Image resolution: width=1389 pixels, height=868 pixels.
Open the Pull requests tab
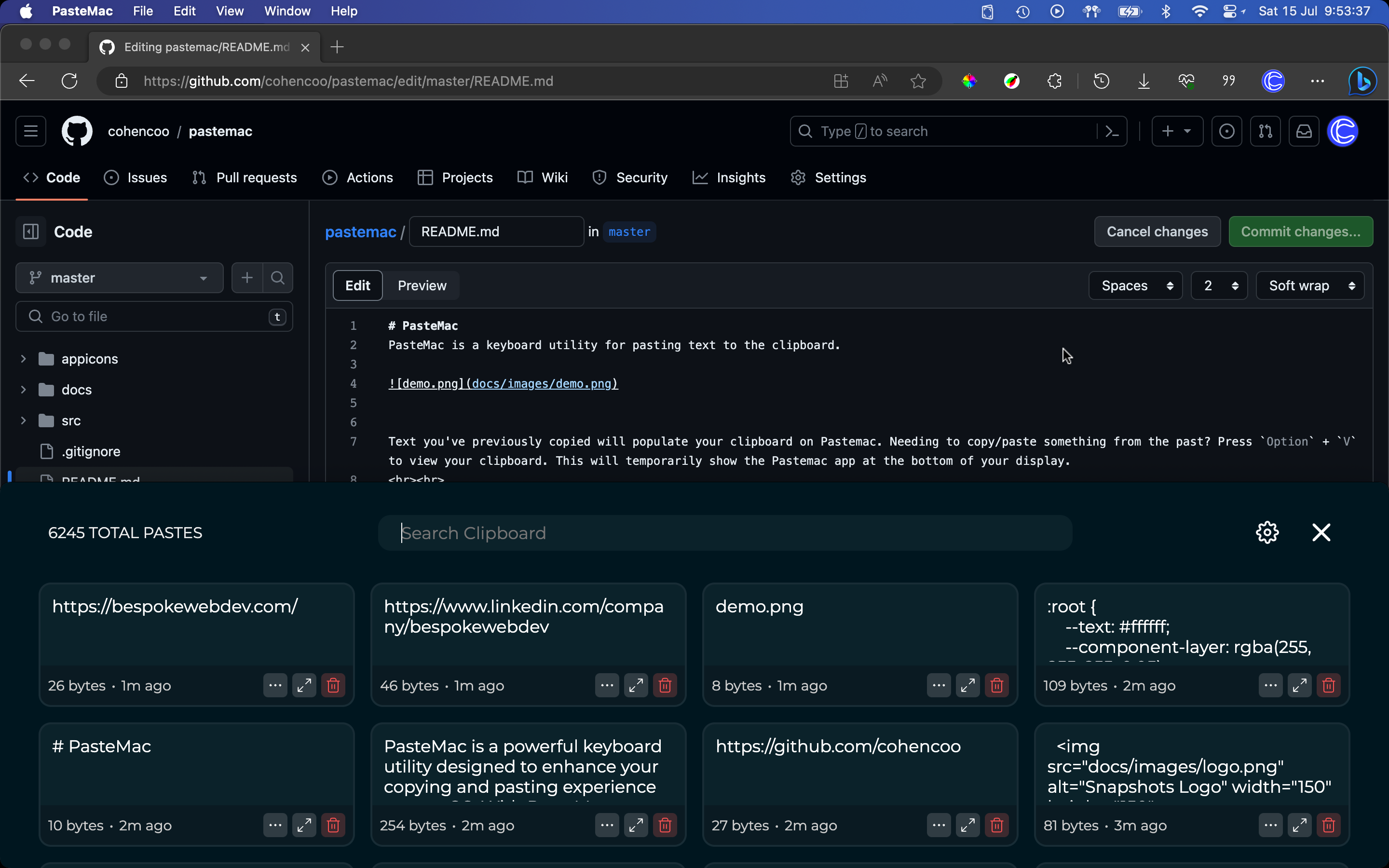tap(245, 177)
